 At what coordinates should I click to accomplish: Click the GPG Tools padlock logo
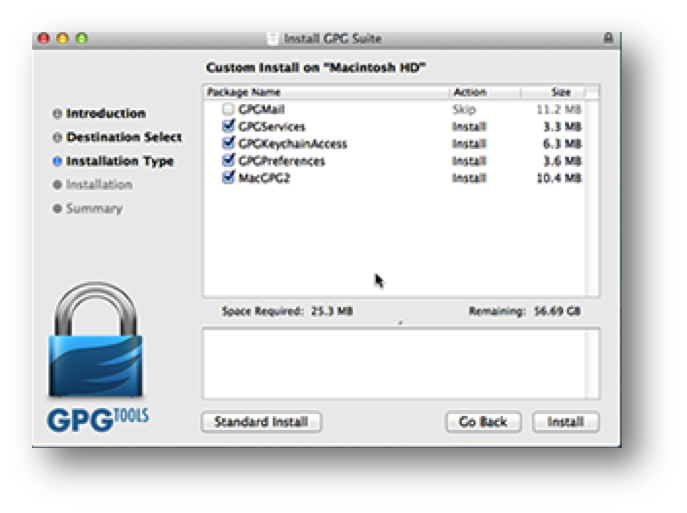pyautogui.click(x=96, y=340)
